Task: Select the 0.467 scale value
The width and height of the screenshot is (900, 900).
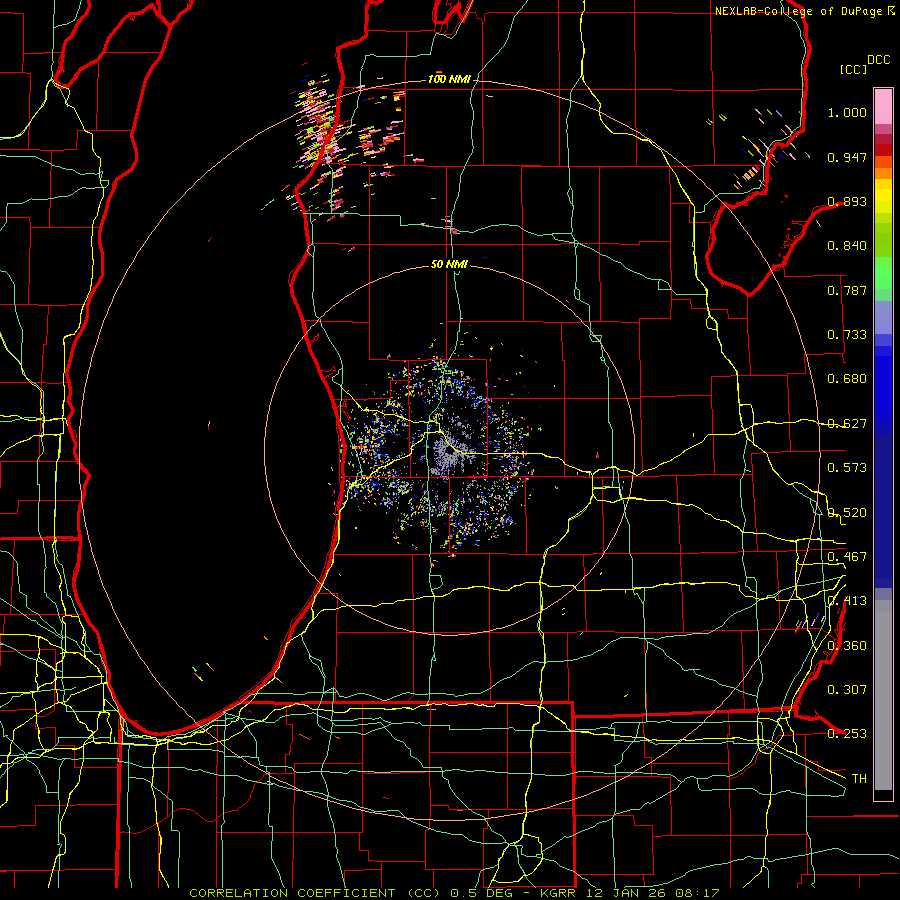Action: coord(847,557)
